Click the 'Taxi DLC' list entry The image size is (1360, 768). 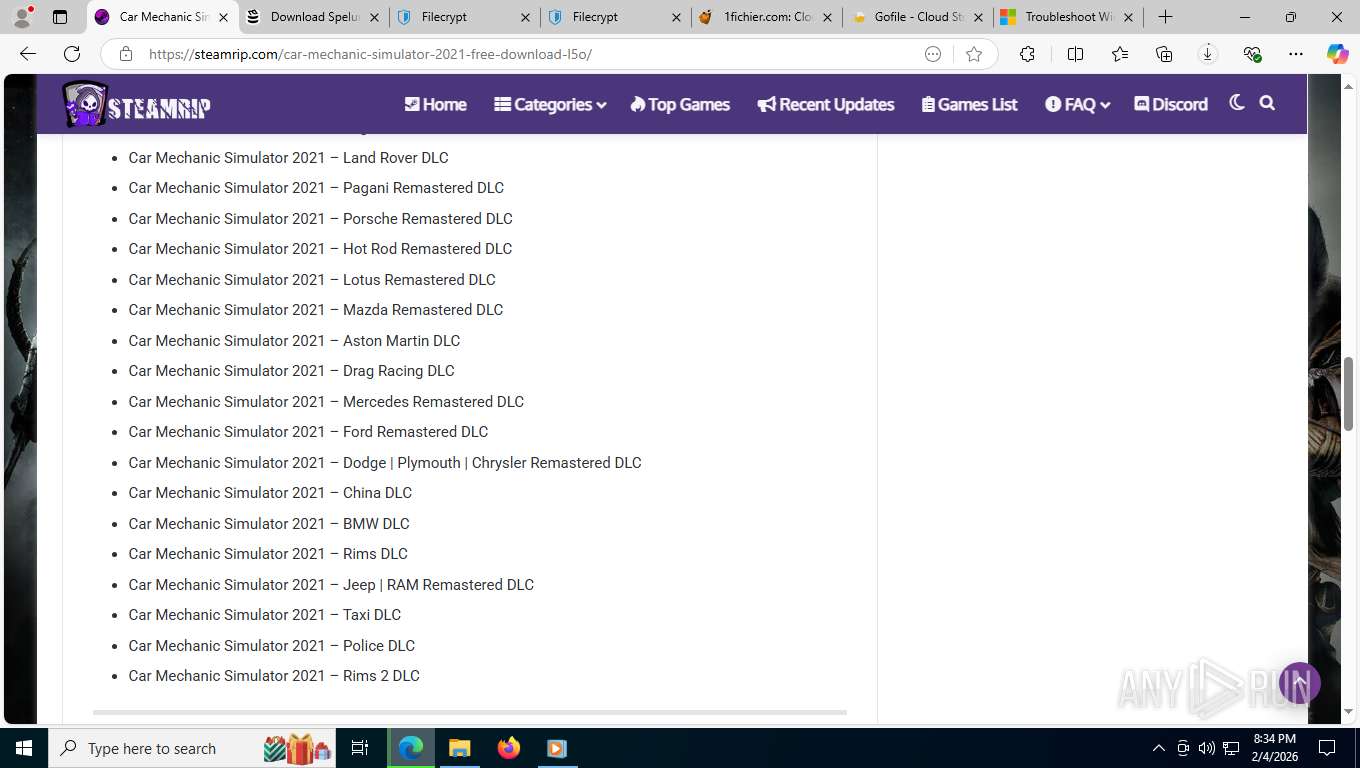coord(264,615)
